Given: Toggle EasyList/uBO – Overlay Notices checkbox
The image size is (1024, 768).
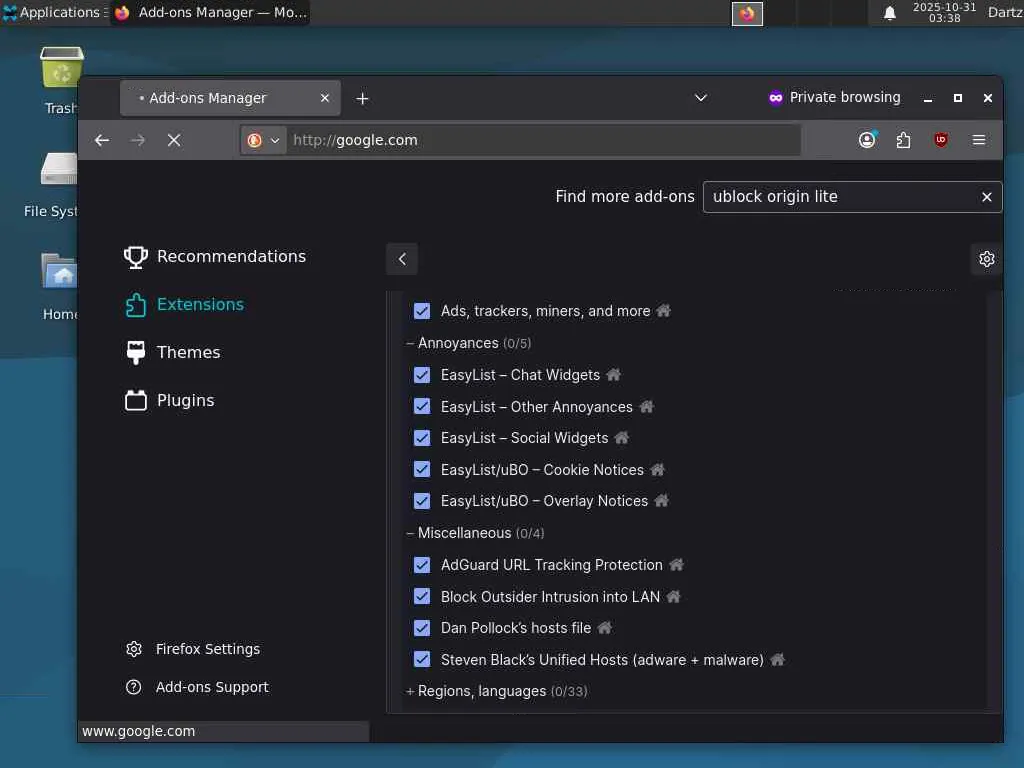Looking at the screenshot, I should pyautogui.click(x=422, y=501).
